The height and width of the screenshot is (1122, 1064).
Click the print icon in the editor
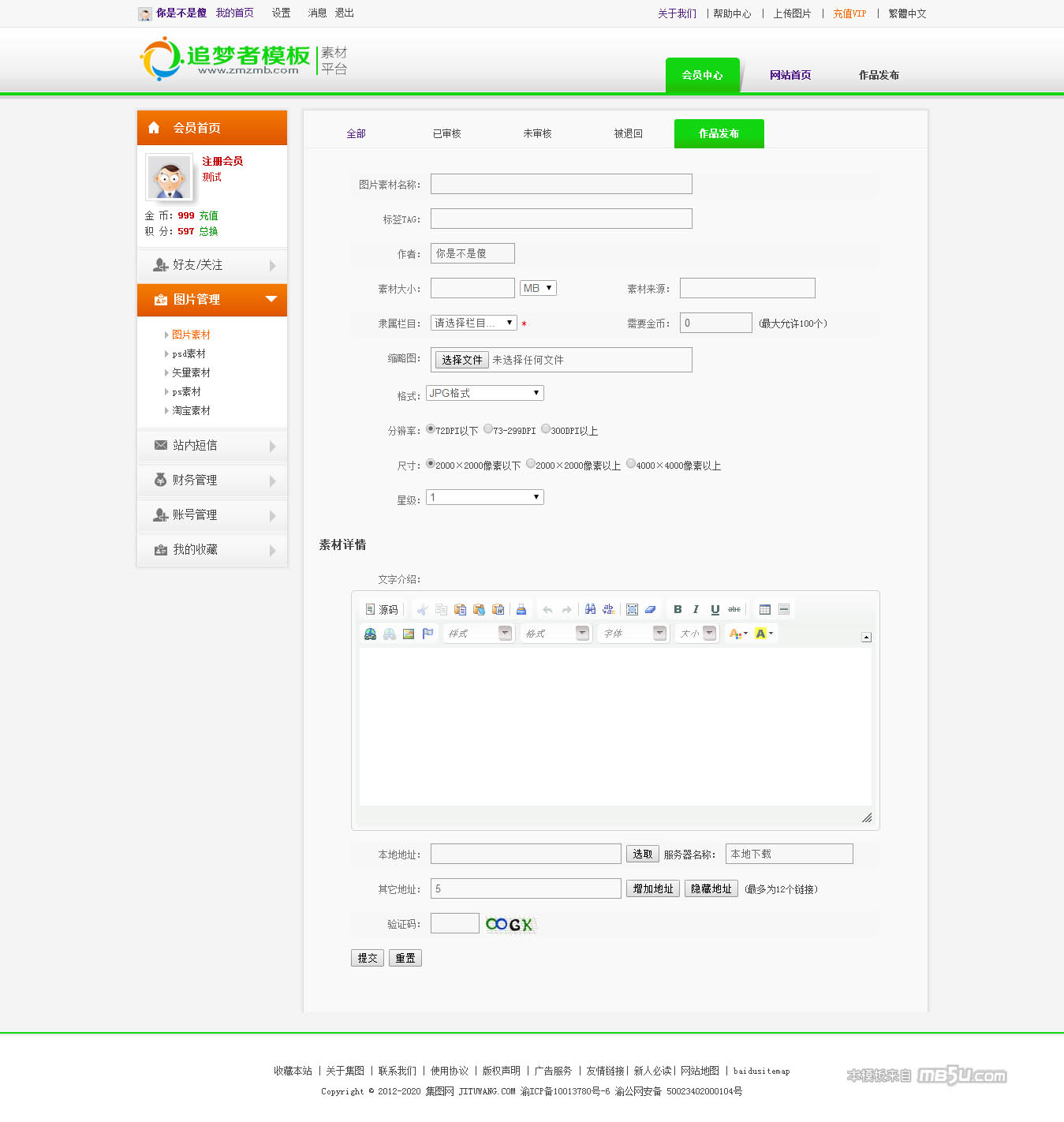click(x=521, y=609)
